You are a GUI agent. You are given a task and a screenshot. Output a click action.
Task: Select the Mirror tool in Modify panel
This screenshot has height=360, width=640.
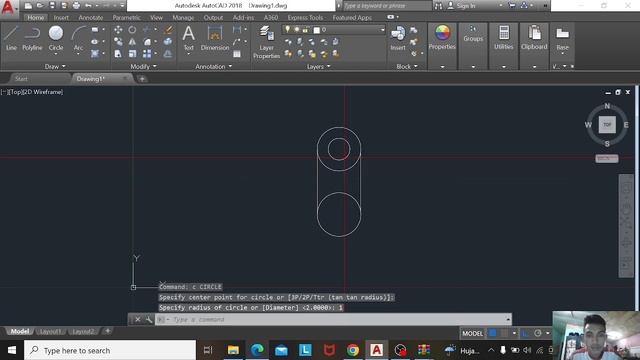[x=132, y=41]
